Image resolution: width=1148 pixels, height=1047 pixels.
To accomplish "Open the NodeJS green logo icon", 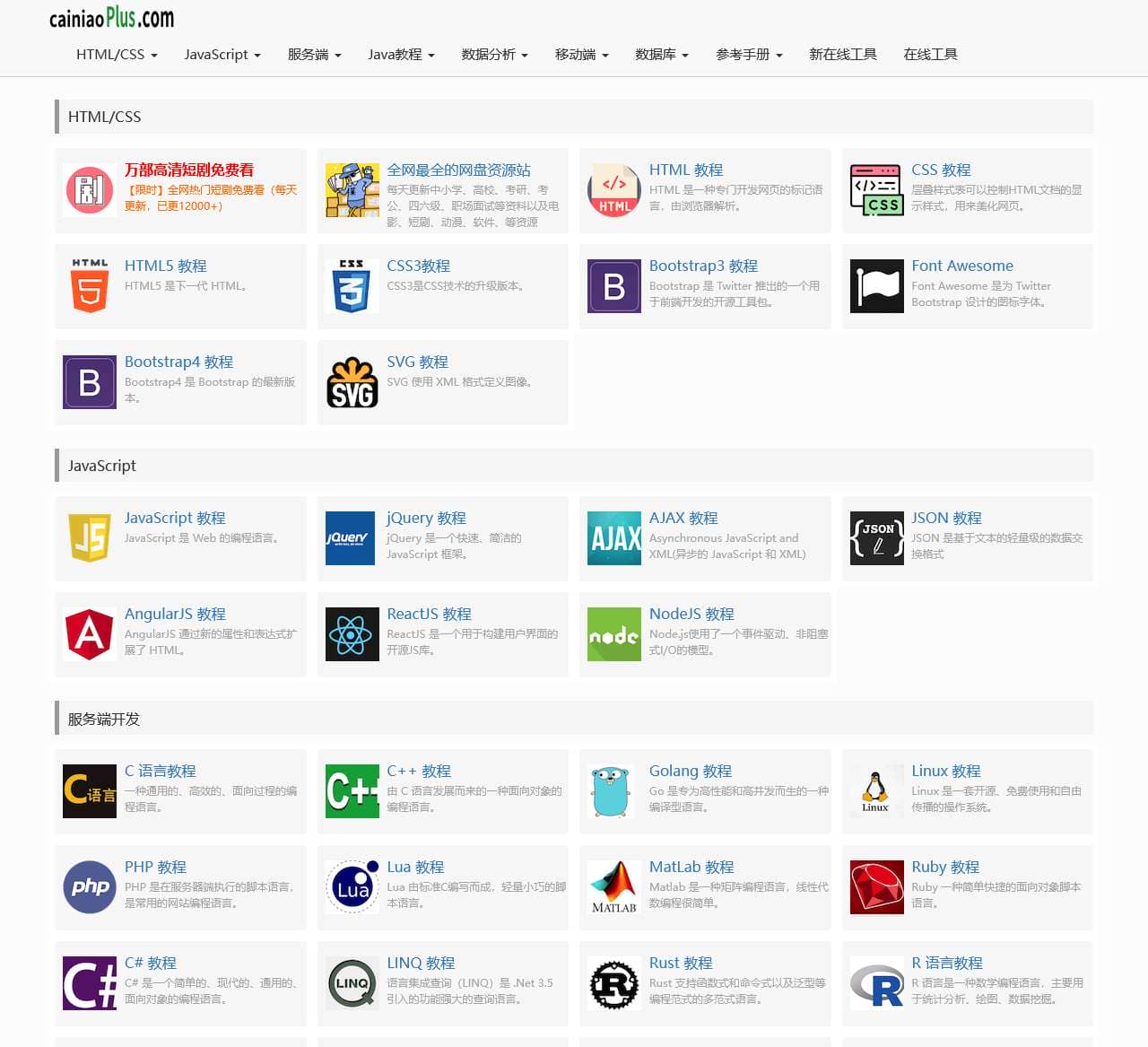I will click(613, 634).
